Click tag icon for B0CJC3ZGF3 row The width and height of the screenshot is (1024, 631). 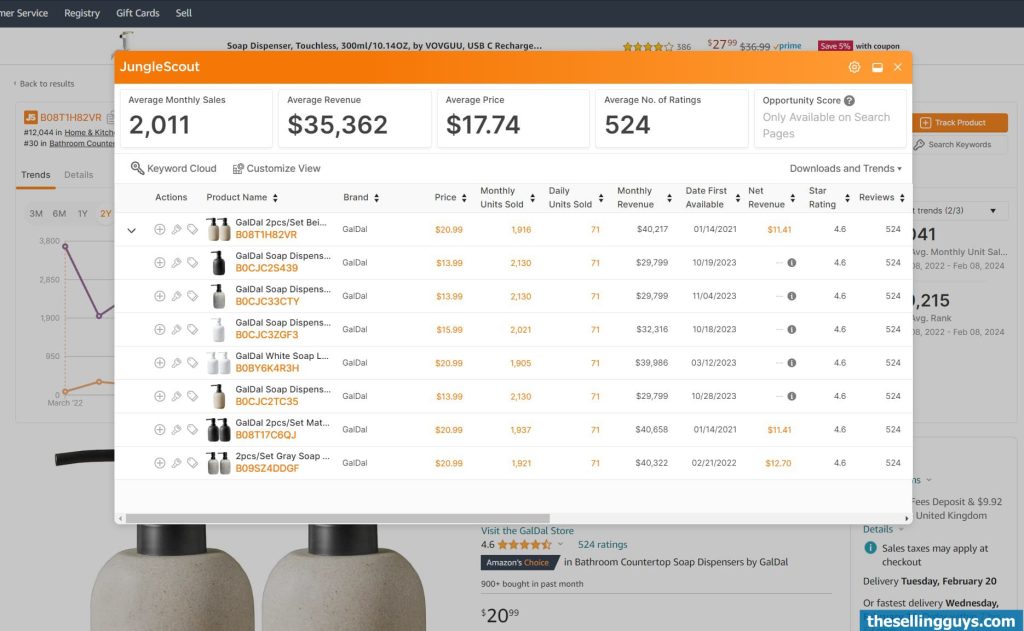tap(193, 329)
